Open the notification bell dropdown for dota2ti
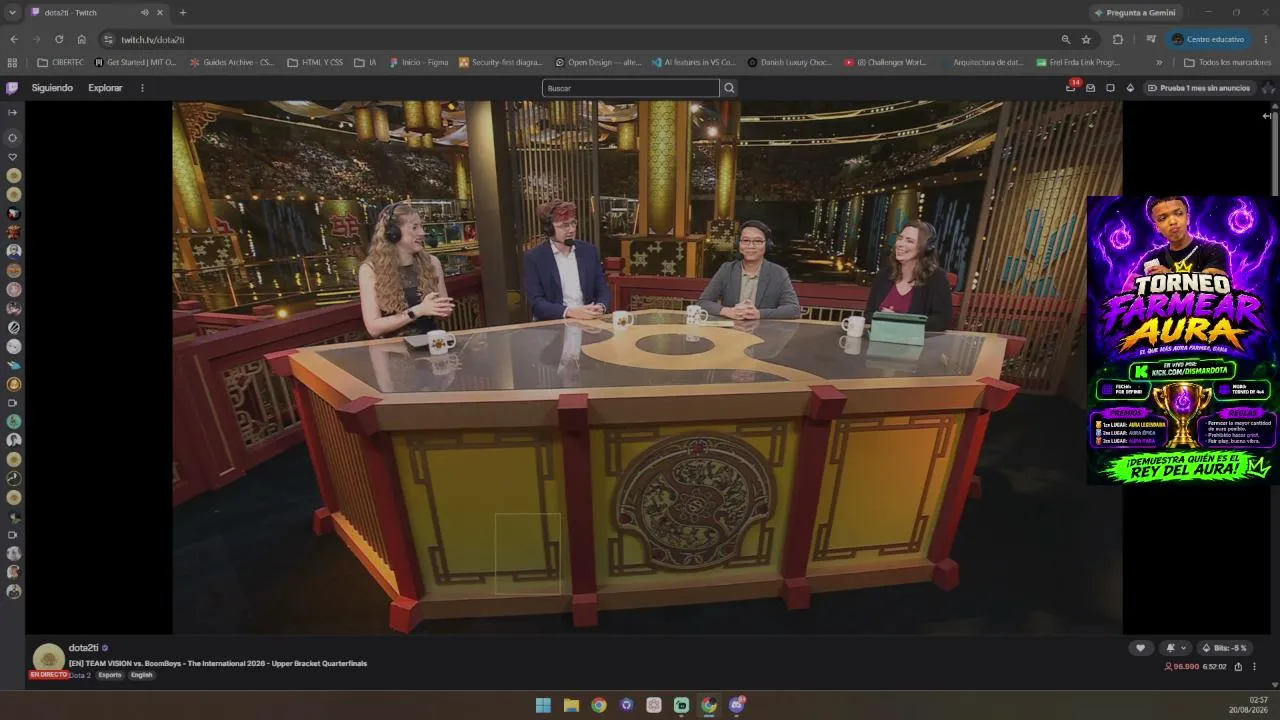The height and width of the screenshot is (720, 1280). [1176, 648]
